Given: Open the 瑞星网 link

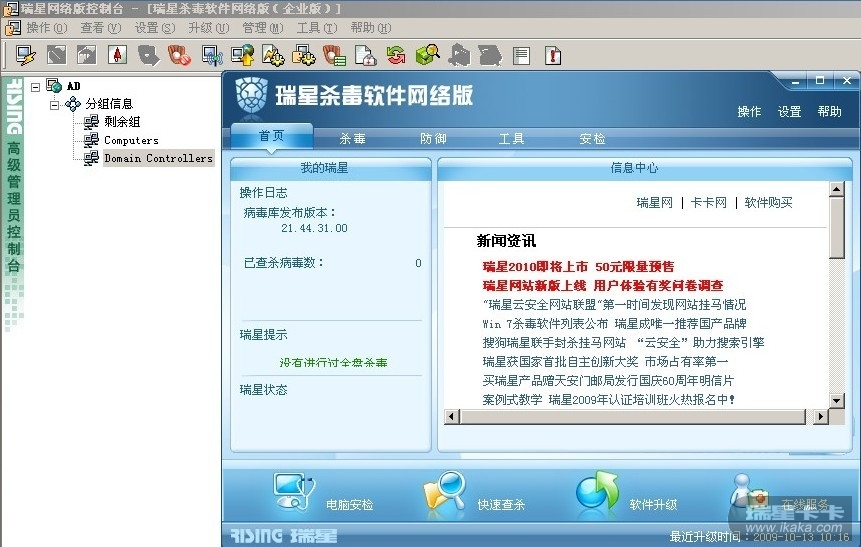Looking at the screenshot, I should click(x=655, y=203).
